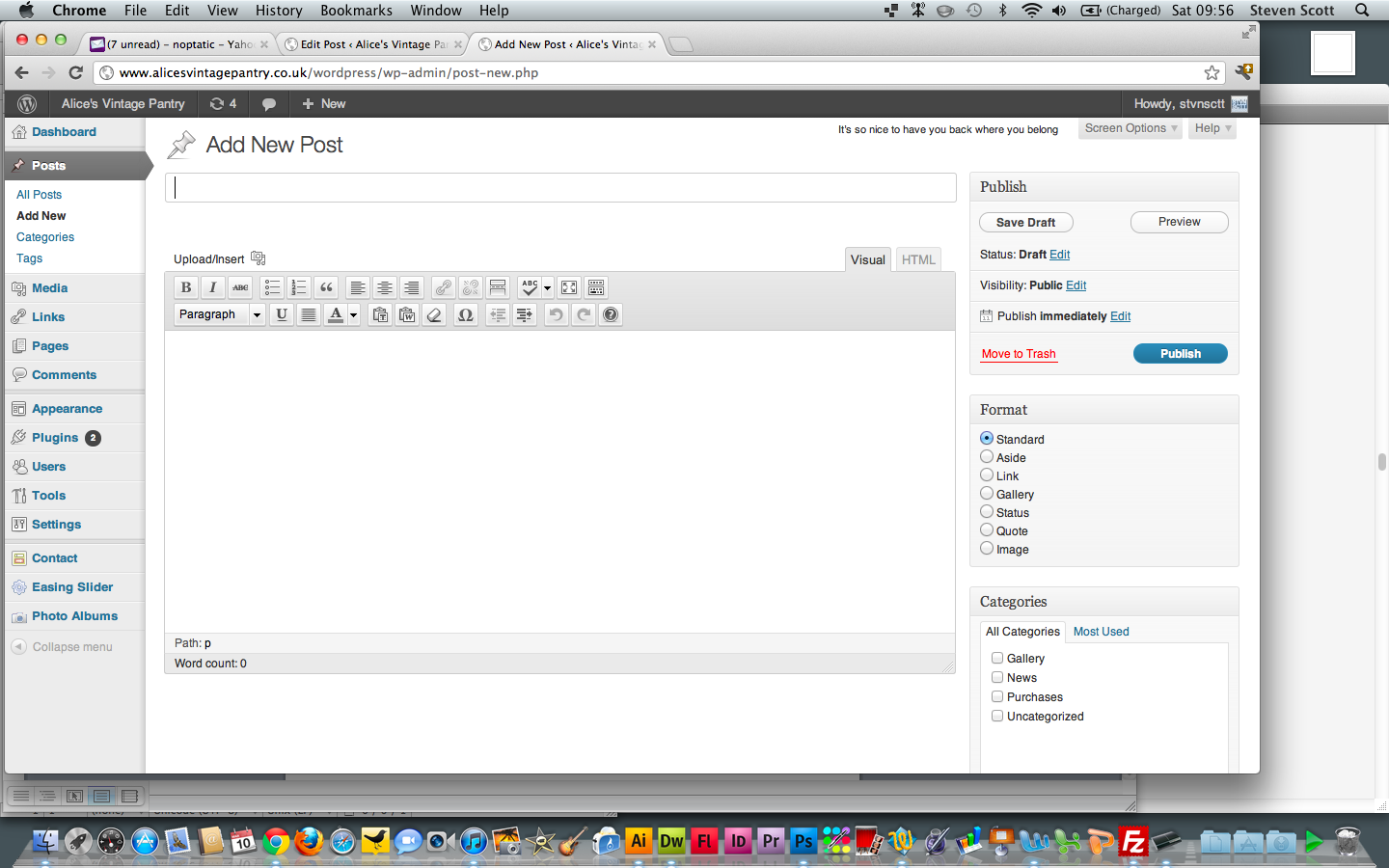Open the Most Used categories tab
The height and width of the screenshot is (868, 1389).
point(1101,632)
